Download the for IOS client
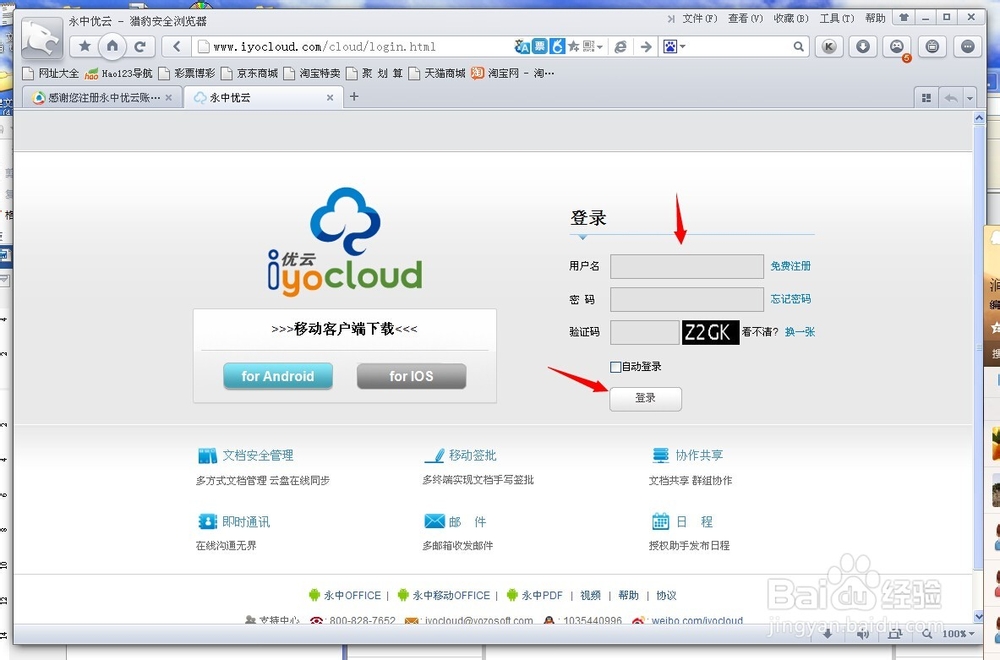Image resolution: width=1000 pixels, height=660 pixels. pyautogui.click(x=411, y=376)
